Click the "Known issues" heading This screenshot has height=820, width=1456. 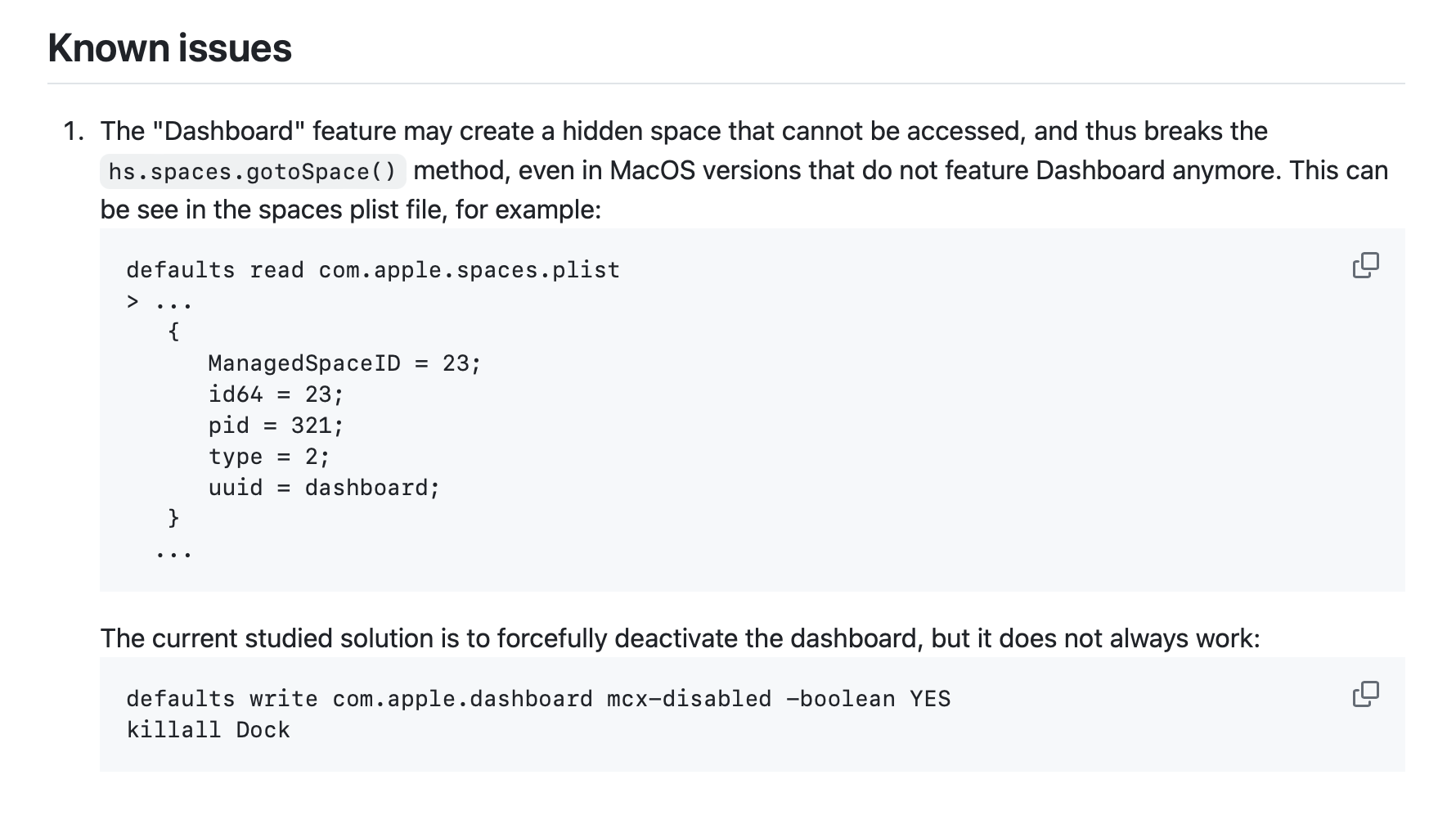170,47
